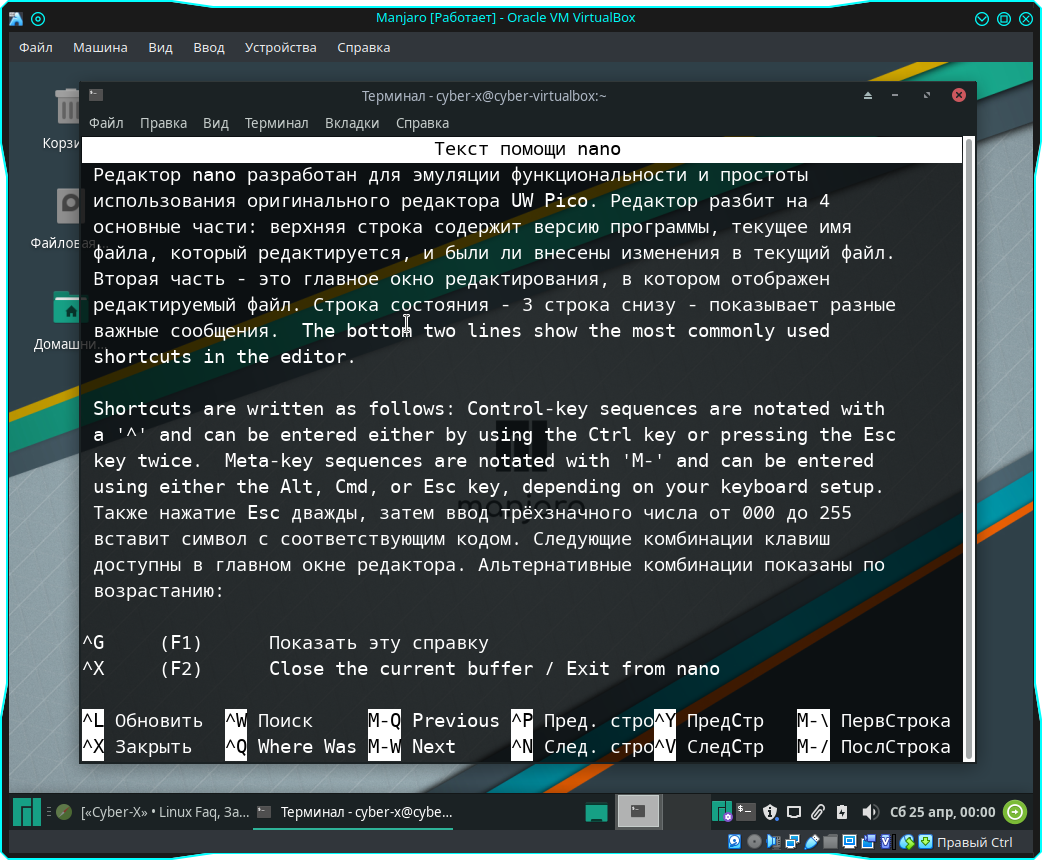Open terminal Правка menu
The width and height of the screenshot is (1042, 860).
(x=163, y=123)
